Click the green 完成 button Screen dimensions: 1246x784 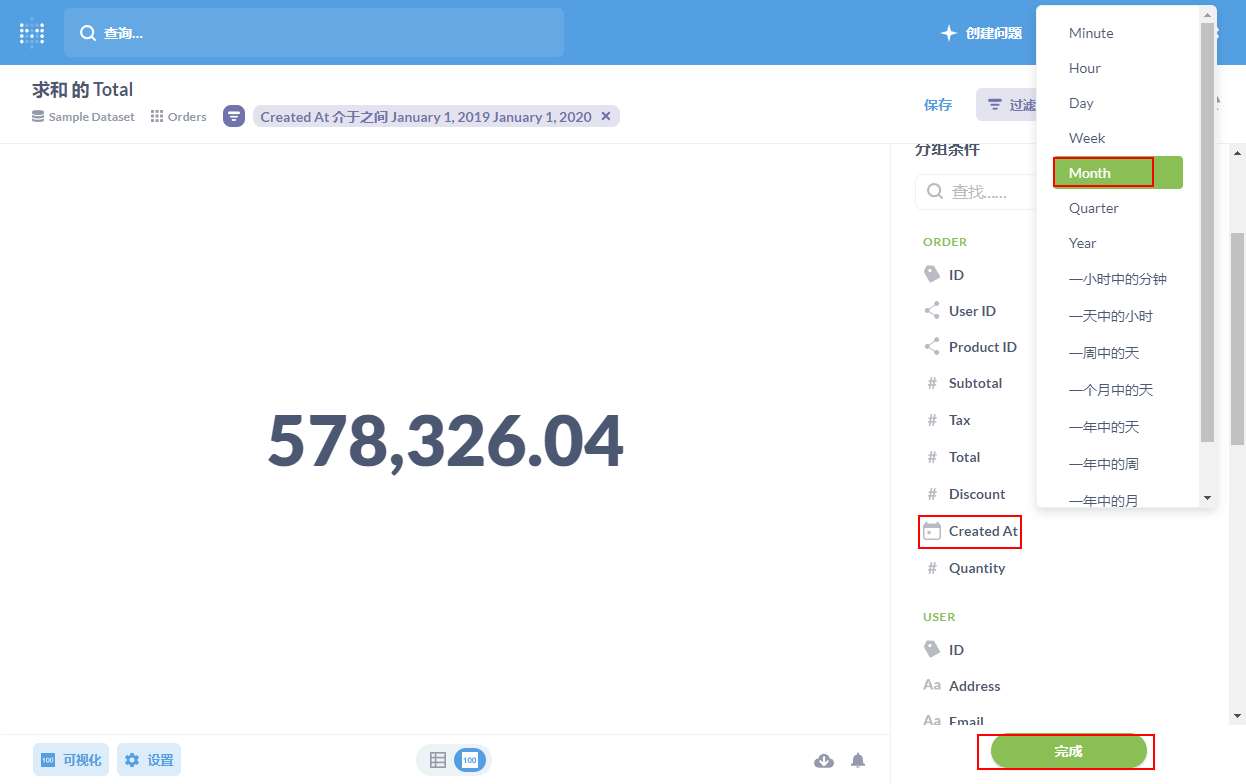[x=1067, y=751]
